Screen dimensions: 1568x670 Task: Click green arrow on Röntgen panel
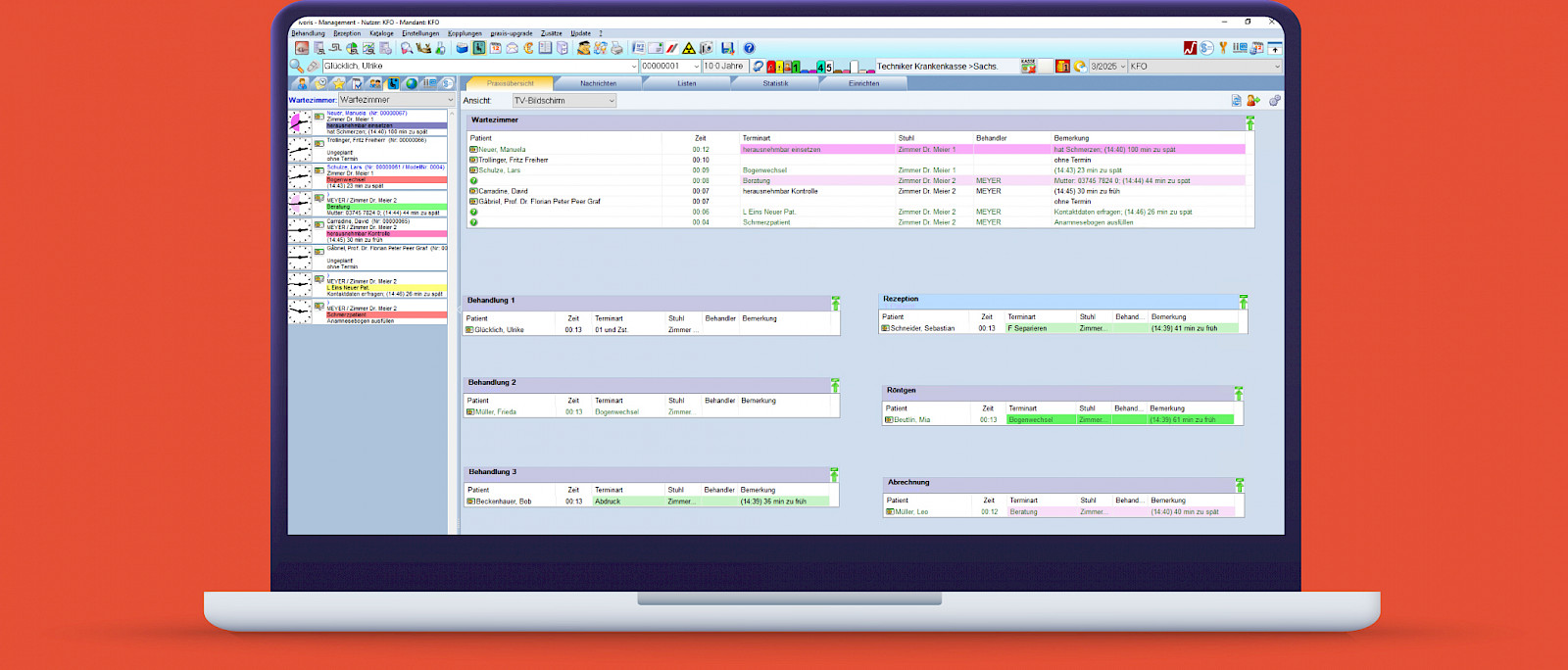(x=1238, y=394)
